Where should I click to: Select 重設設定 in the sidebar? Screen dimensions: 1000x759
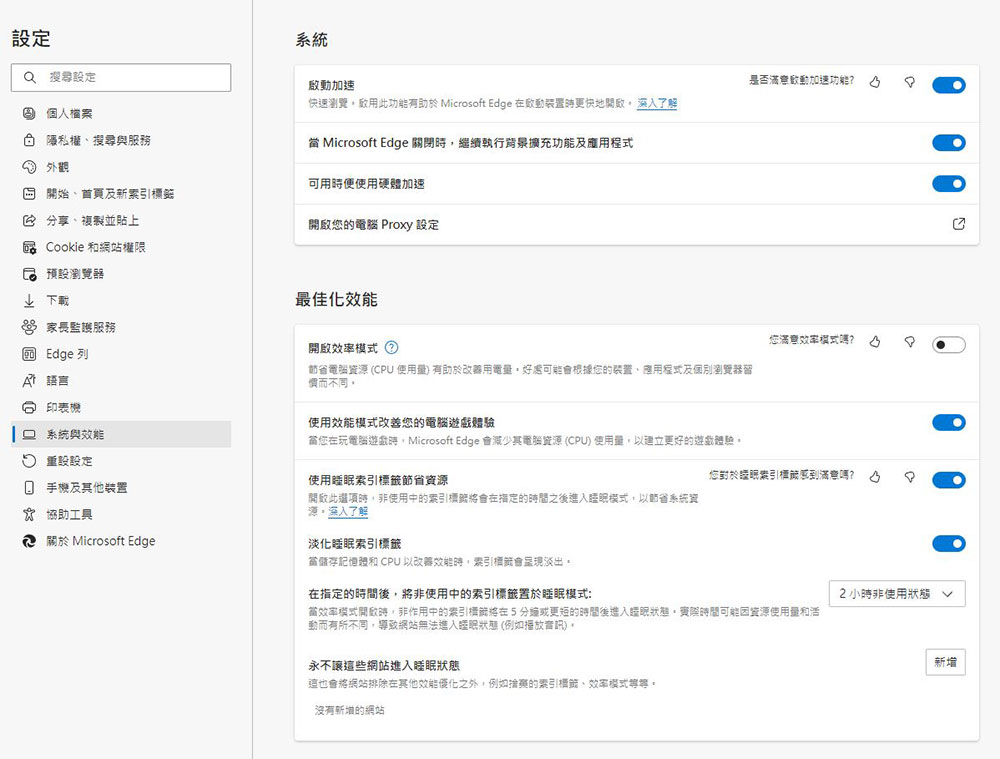[69, 461]
